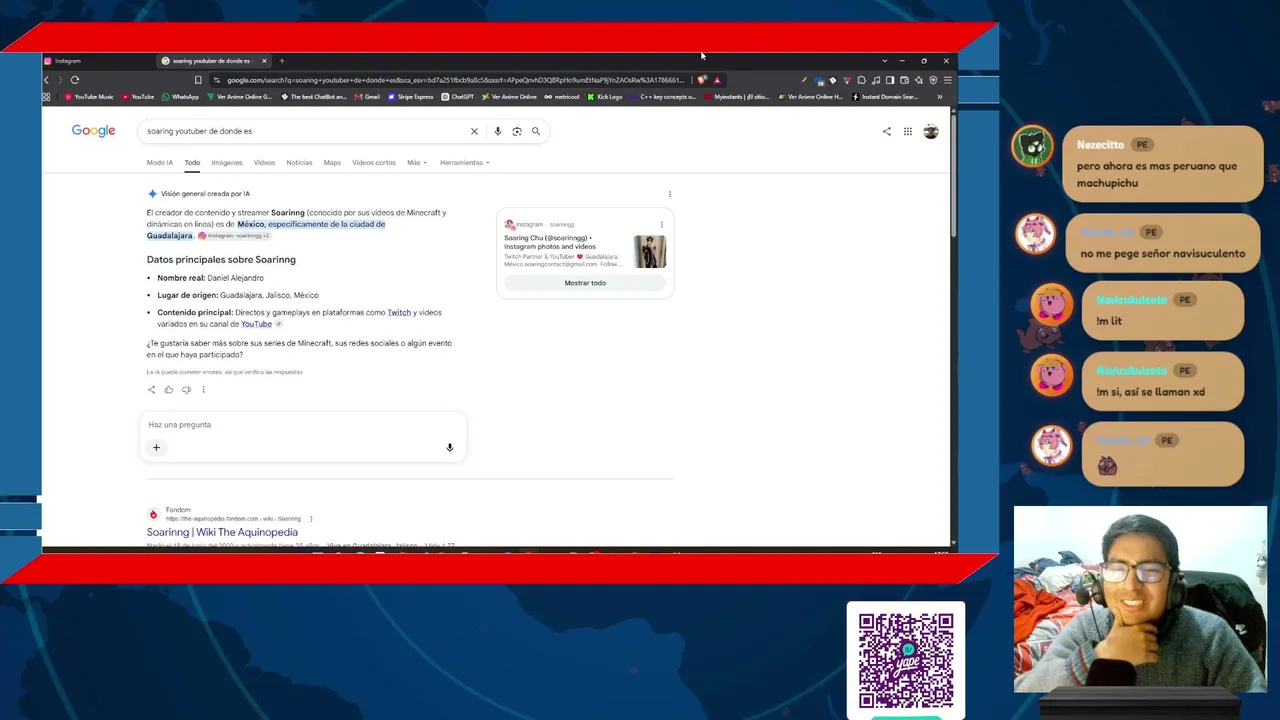Open the Soaring Chu Instagram thumbnail image
Viewport: 1280px width, 720px height.
pos(650,251)
